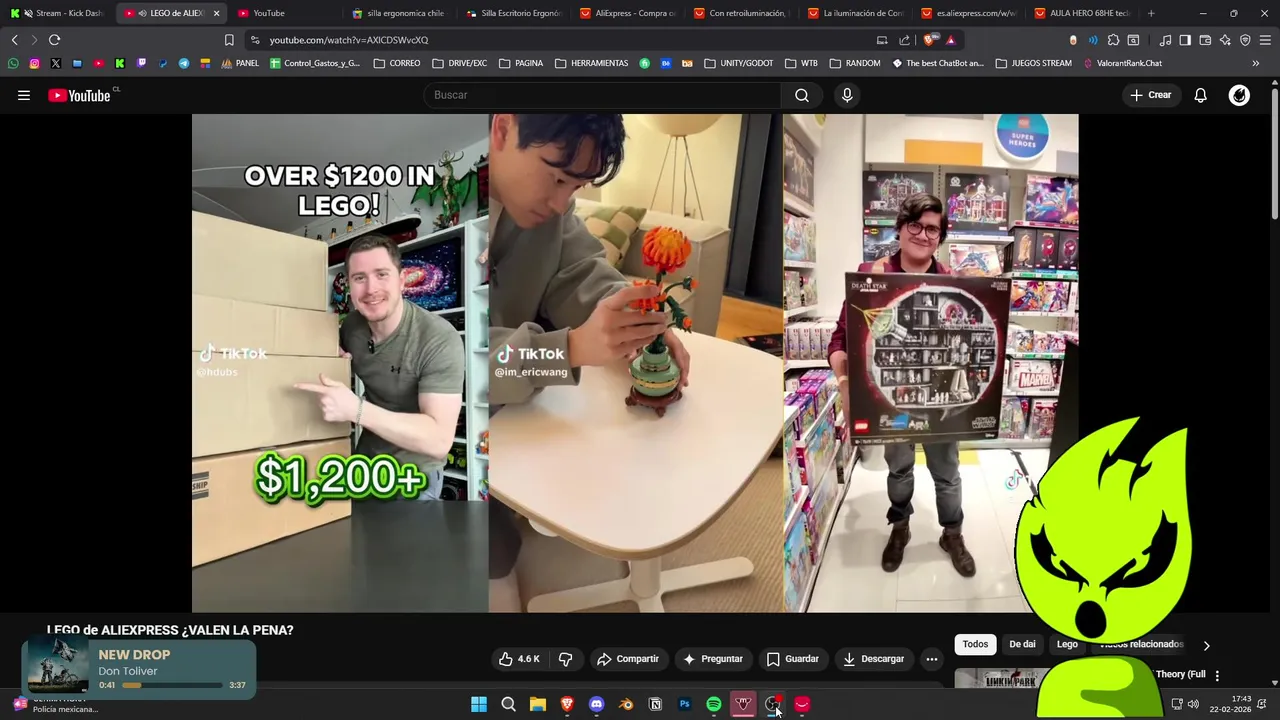
Task: Expand hidden bookmarks with double chevron
Action: 1256,63
